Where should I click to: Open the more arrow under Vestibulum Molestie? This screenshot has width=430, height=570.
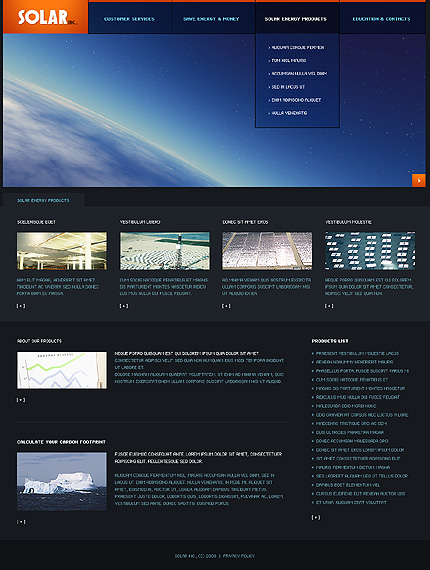pyautogui.click(x=329, y=306)
